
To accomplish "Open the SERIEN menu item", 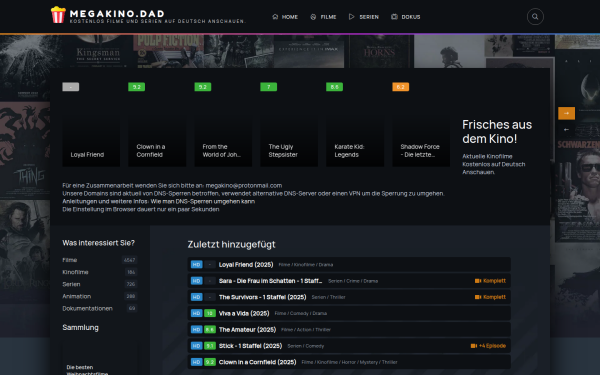I will tap(364, 17).
